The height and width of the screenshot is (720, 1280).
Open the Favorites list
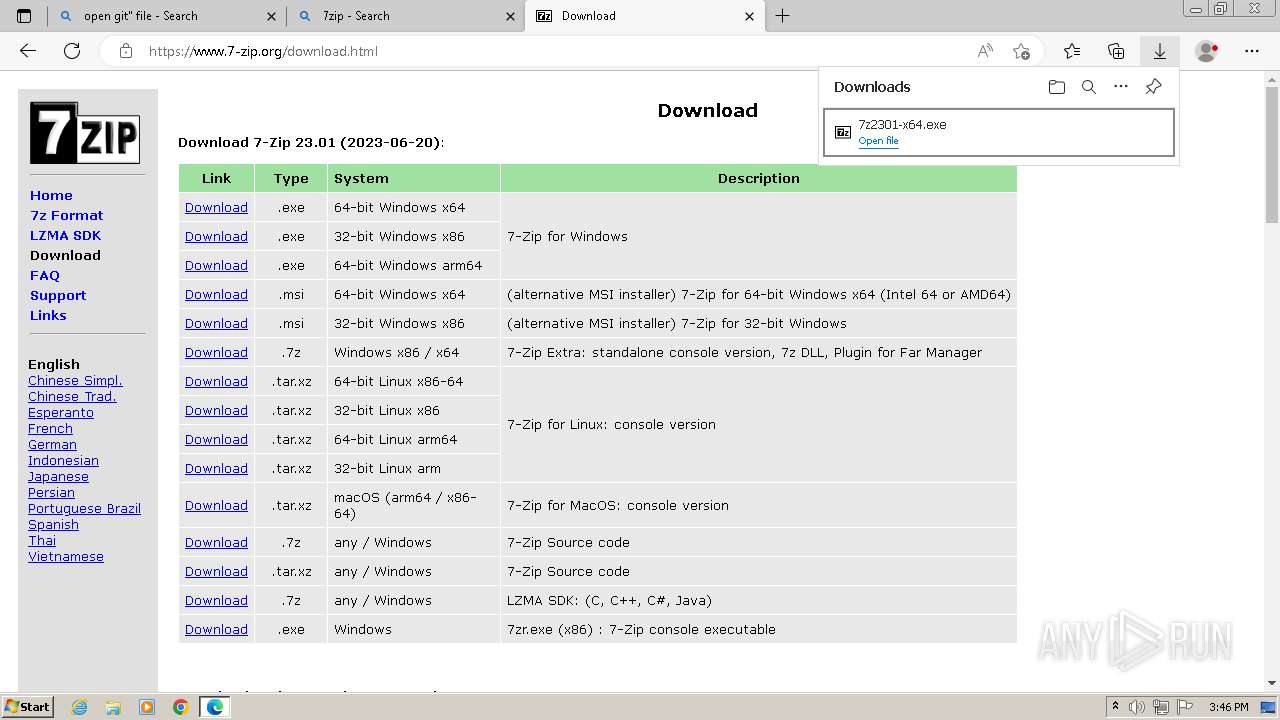click(1072, 51)
